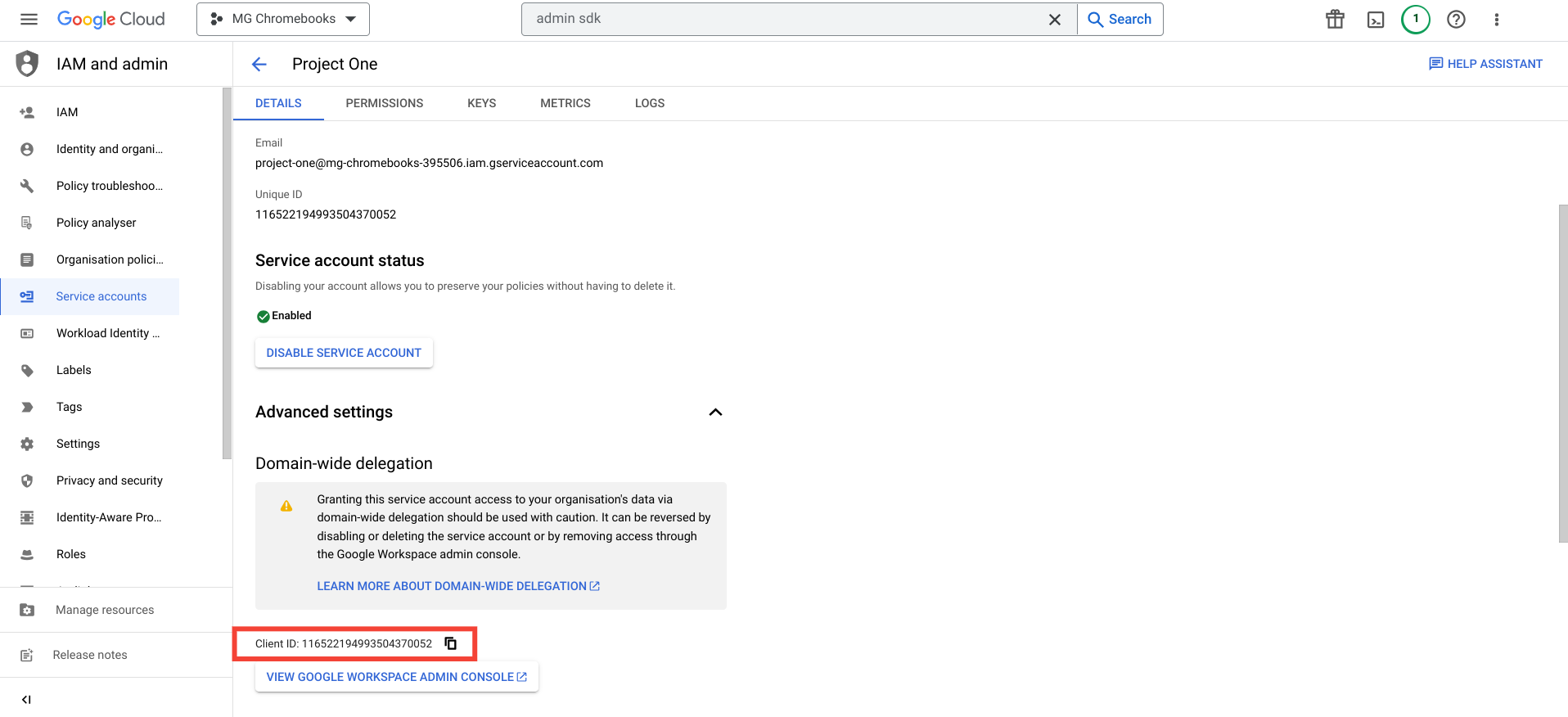Open the Help Assistant panel
Viewport: 1568px width, 717px height.
pyautogui.click(x=1485, y=64)
